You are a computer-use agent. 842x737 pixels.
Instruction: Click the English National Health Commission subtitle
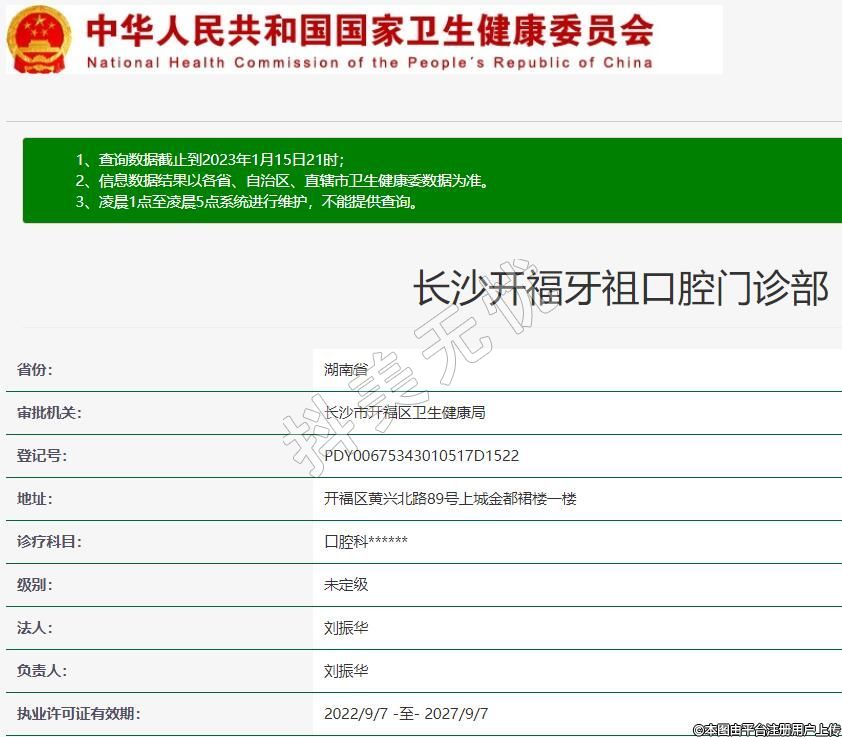(x=369, y=62)
